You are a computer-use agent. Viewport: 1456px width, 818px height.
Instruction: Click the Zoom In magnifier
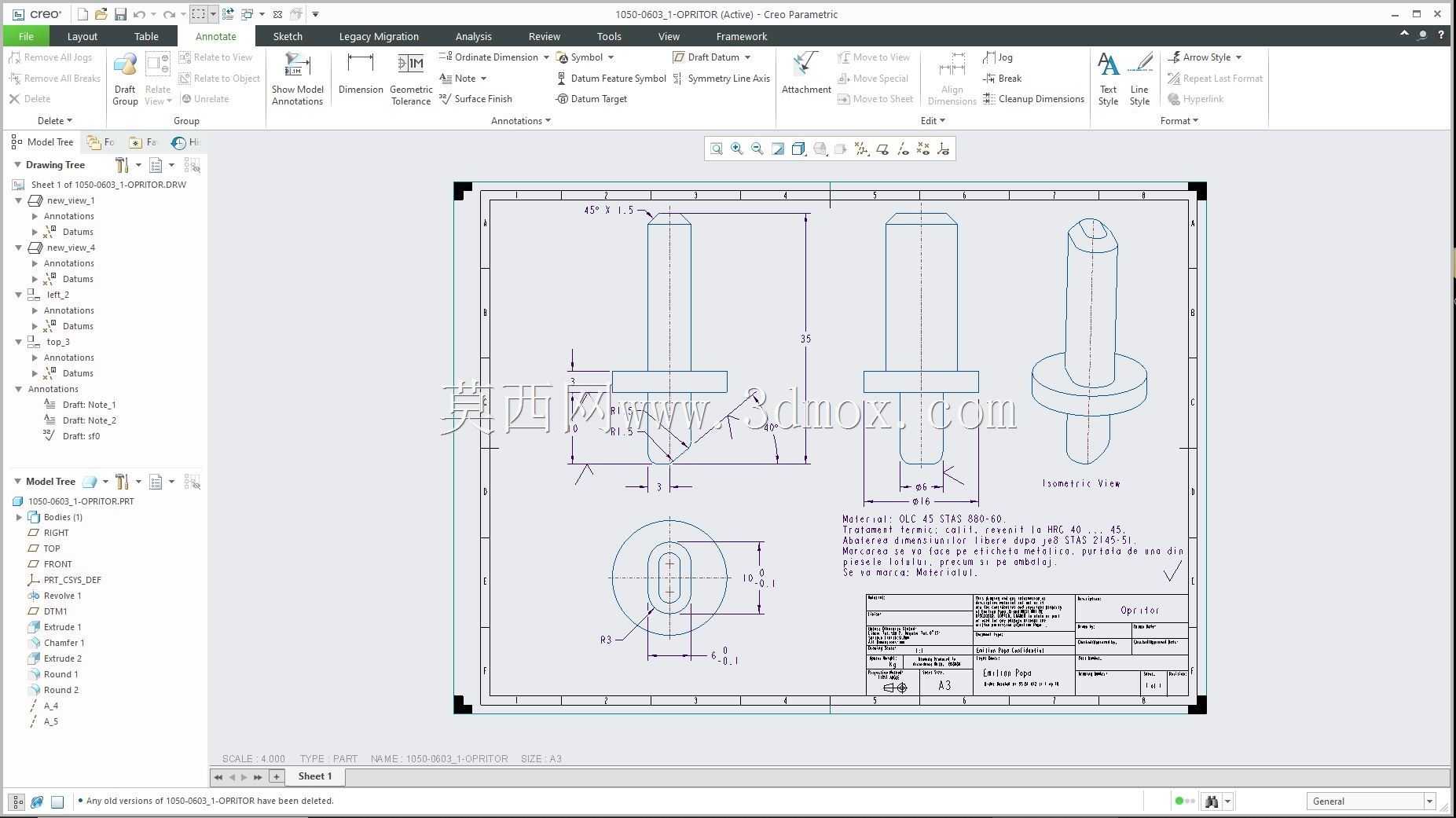coord(737,149)
